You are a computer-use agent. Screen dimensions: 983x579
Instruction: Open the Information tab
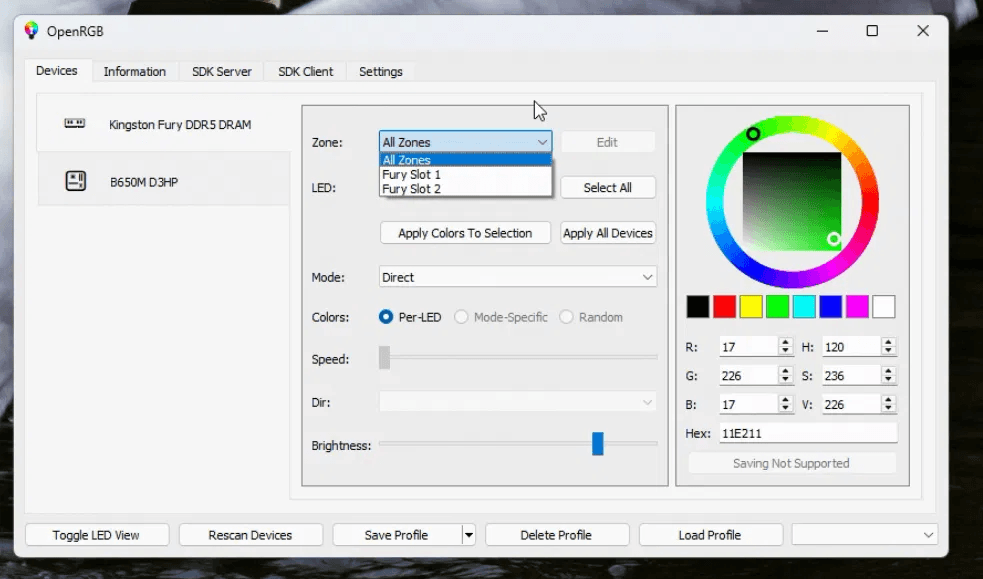click(135, 71)
